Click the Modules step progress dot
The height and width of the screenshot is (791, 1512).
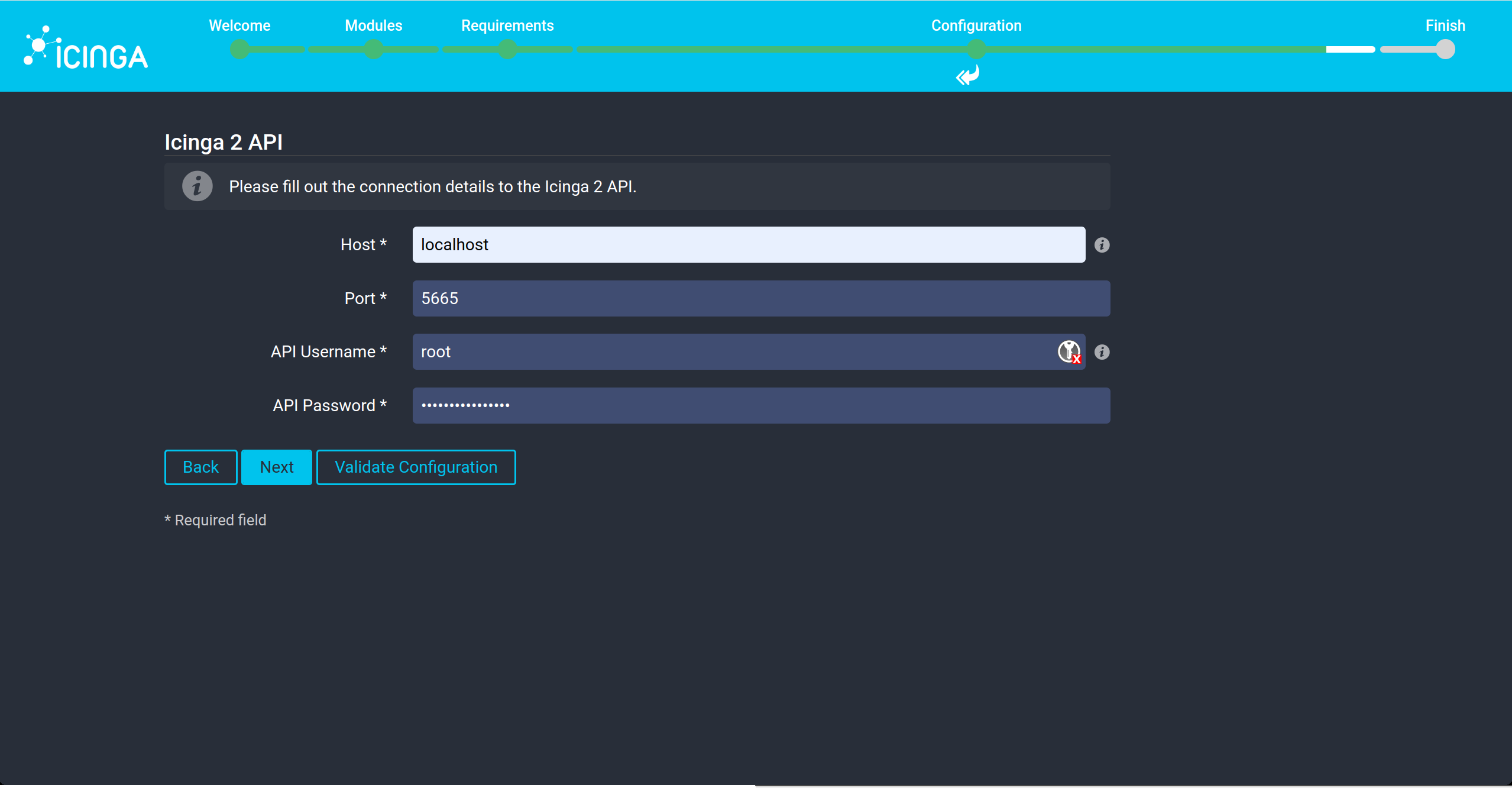point(374,49)
